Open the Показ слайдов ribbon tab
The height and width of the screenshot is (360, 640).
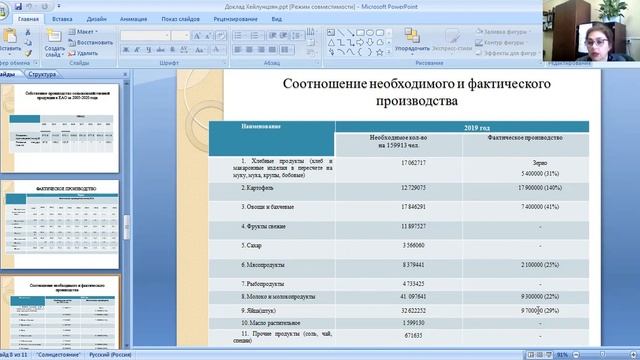(x=180, y=19)
